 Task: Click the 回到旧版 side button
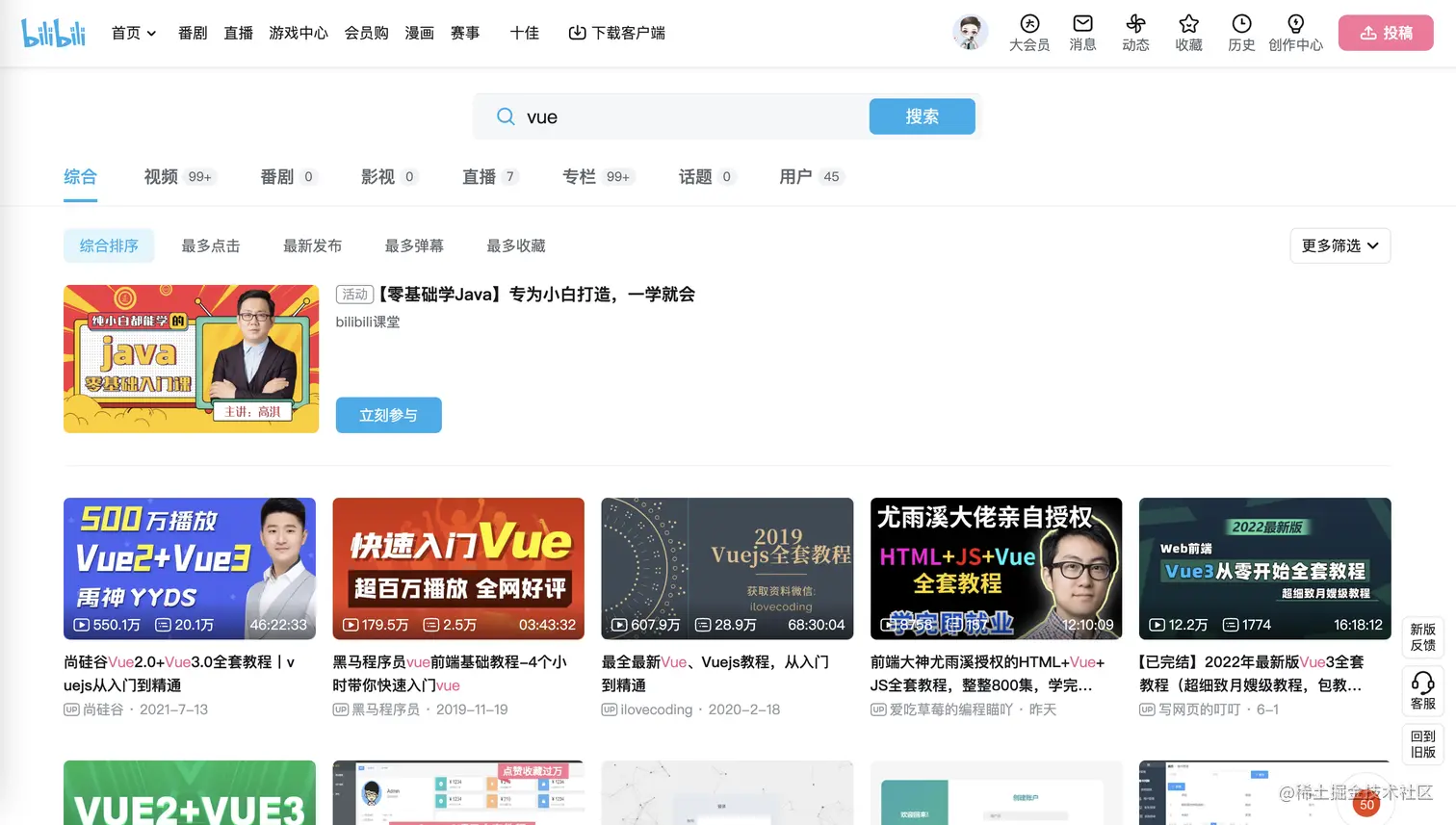pos(1423,744)
